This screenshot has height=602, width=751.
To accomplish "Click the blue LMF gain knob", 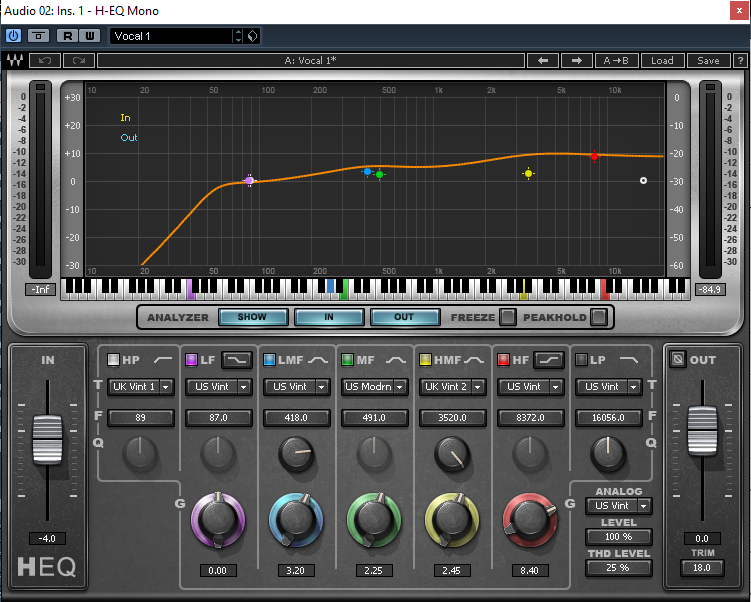I will tap(296, 520).
